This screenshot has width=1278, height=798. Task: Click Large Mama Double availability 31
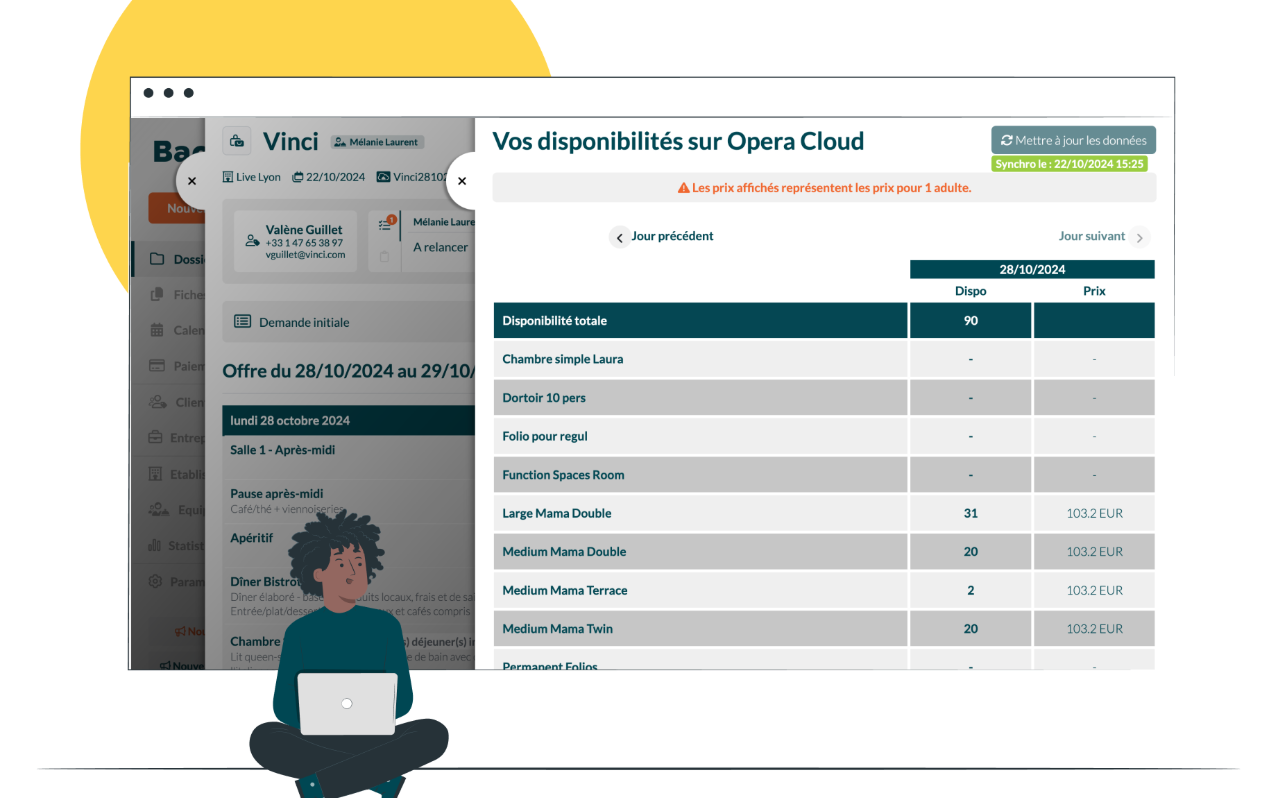[x=970, y=513]
